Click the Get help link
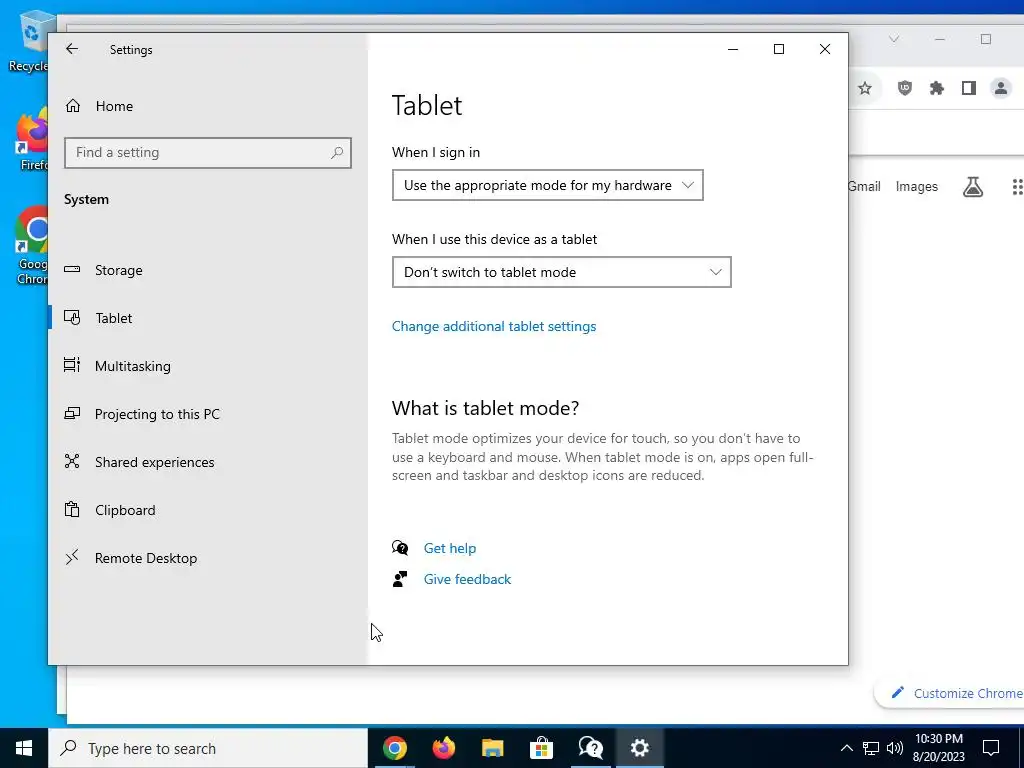 tap(450, 549)
